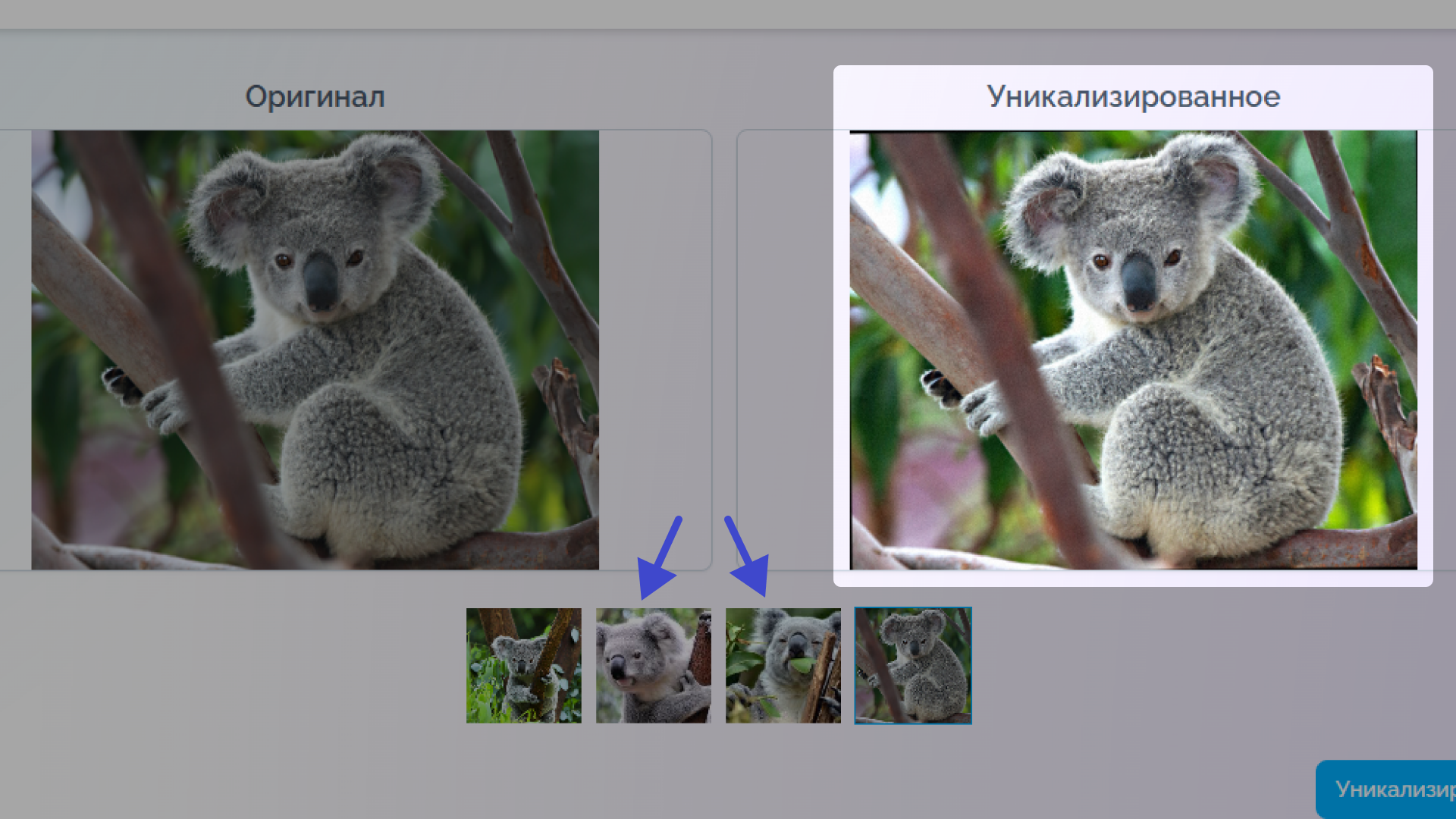The width and height of the screenshot is (1456, 819).
Task: Click the Уникализированное heading
Action: [x=1133, y=97]
